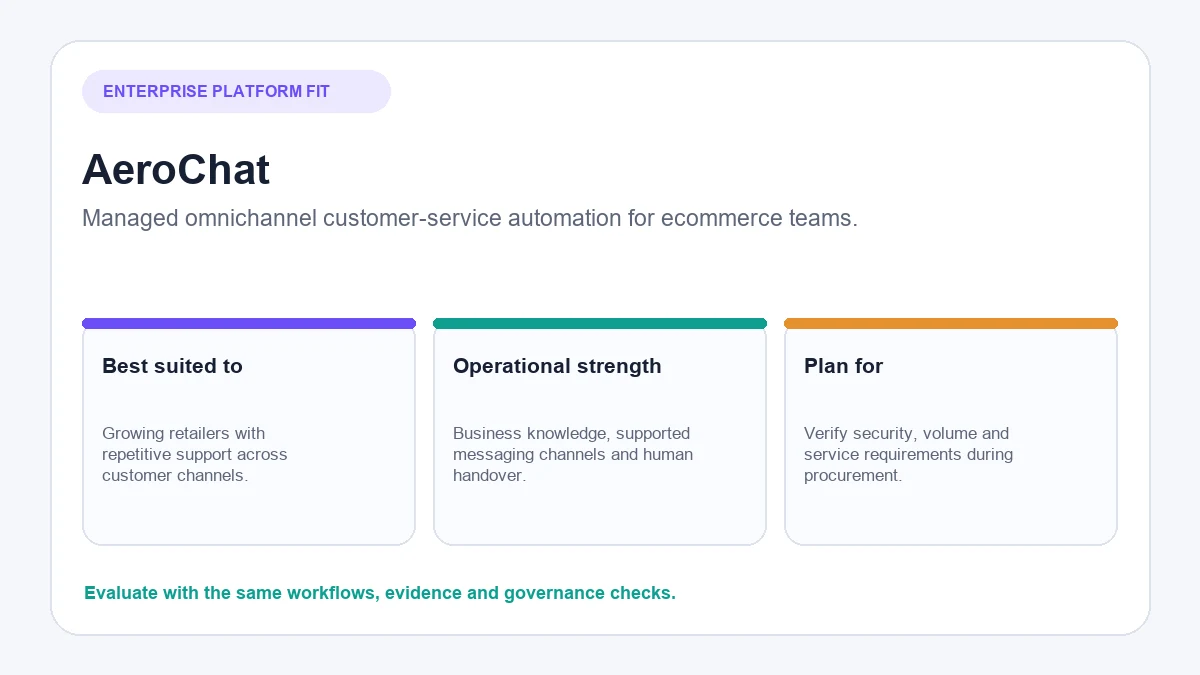
Task: Click the 'Business knowledge, supported messaging channels' text
Action: tap(573, 454)
